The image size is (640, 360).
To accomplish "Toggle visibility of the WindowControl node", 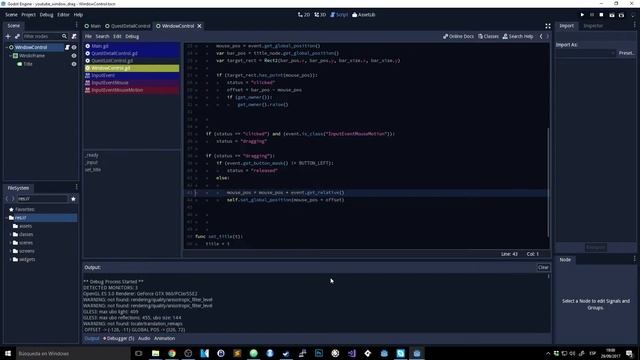I will click(74, 47).
